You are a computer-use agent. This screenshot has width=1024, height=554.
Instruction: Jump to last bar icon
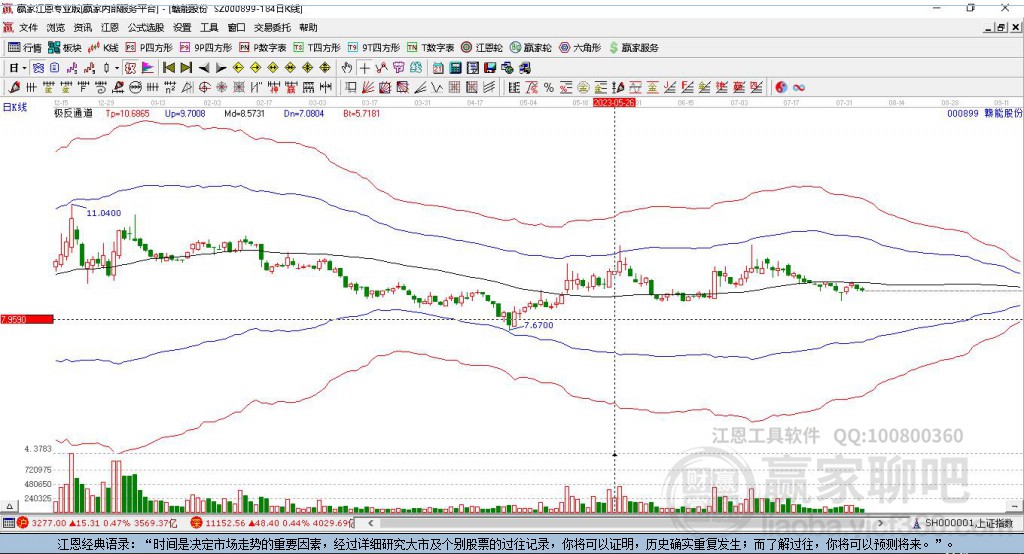[x=186, y=68]
